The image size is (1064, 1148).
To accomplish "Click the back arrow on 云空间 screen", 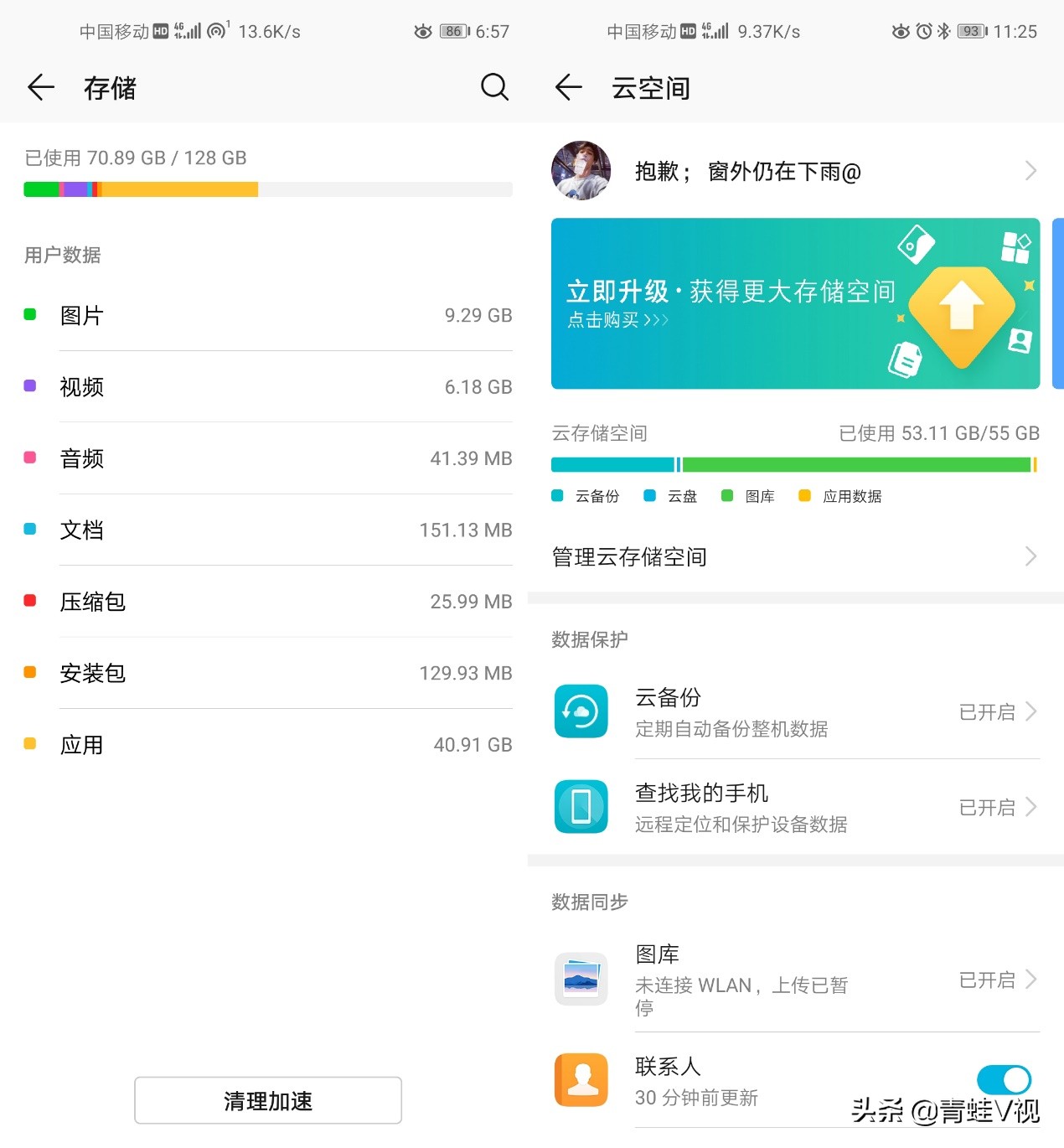I will (568, 87).
